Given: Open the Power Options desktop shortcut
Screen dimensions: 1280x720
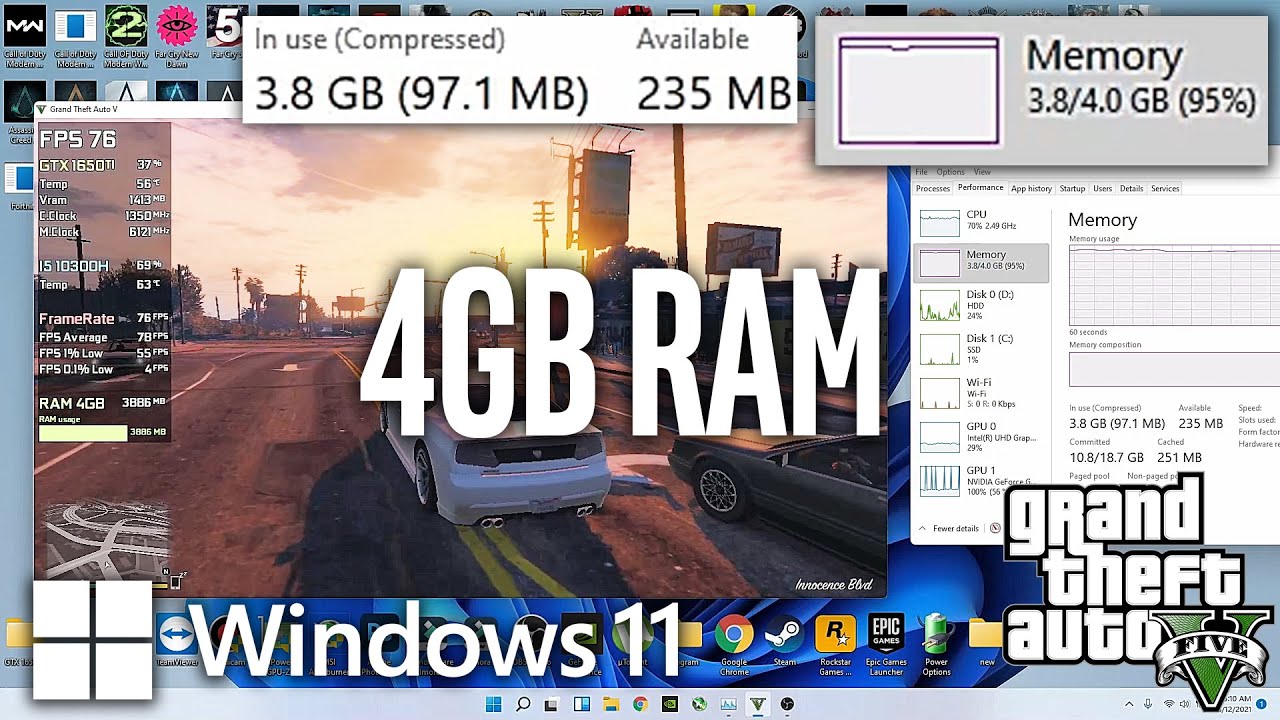Looking at the screenshot, I should click(x=936, y=644).
